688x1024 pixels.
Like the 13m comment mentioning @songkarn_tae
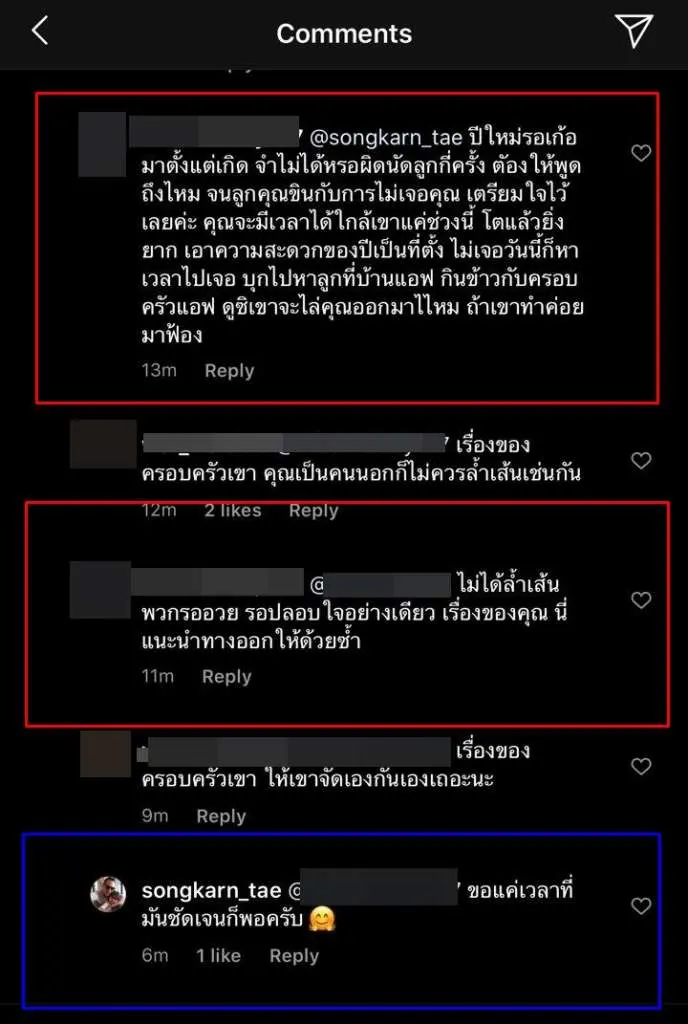pyautogui.click(x=641, y=153)
